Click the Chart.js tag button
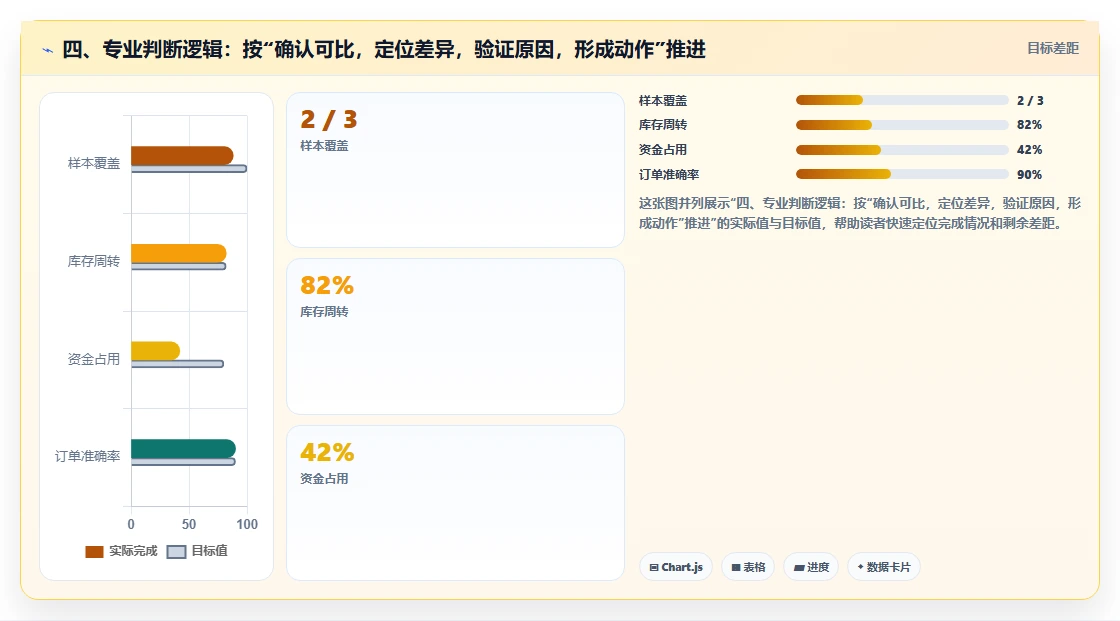Viewport: 1120px width, 621px height. click(x=676, y=567)
